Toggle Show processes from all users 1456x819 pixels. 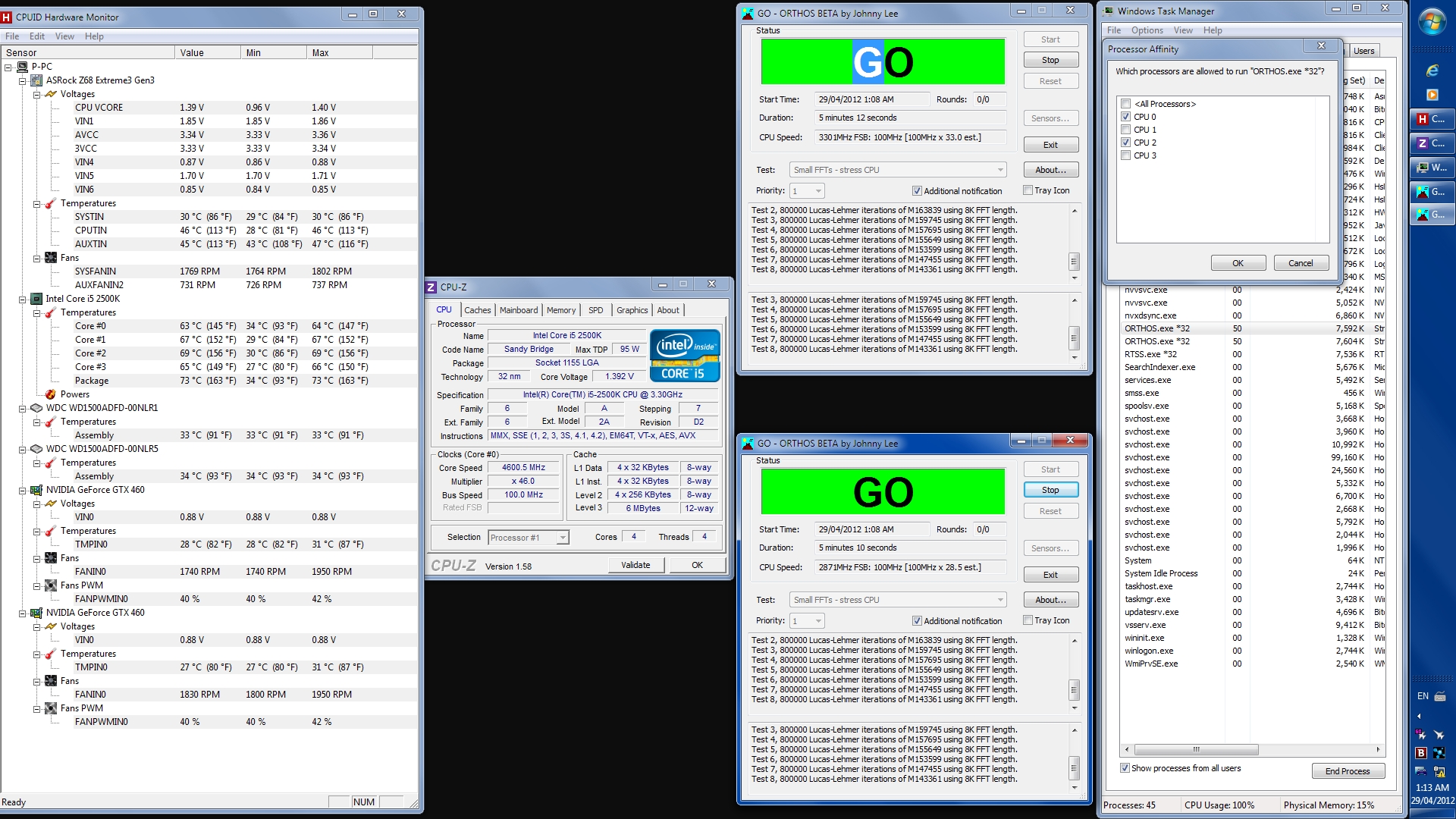tap(1125, 768)
